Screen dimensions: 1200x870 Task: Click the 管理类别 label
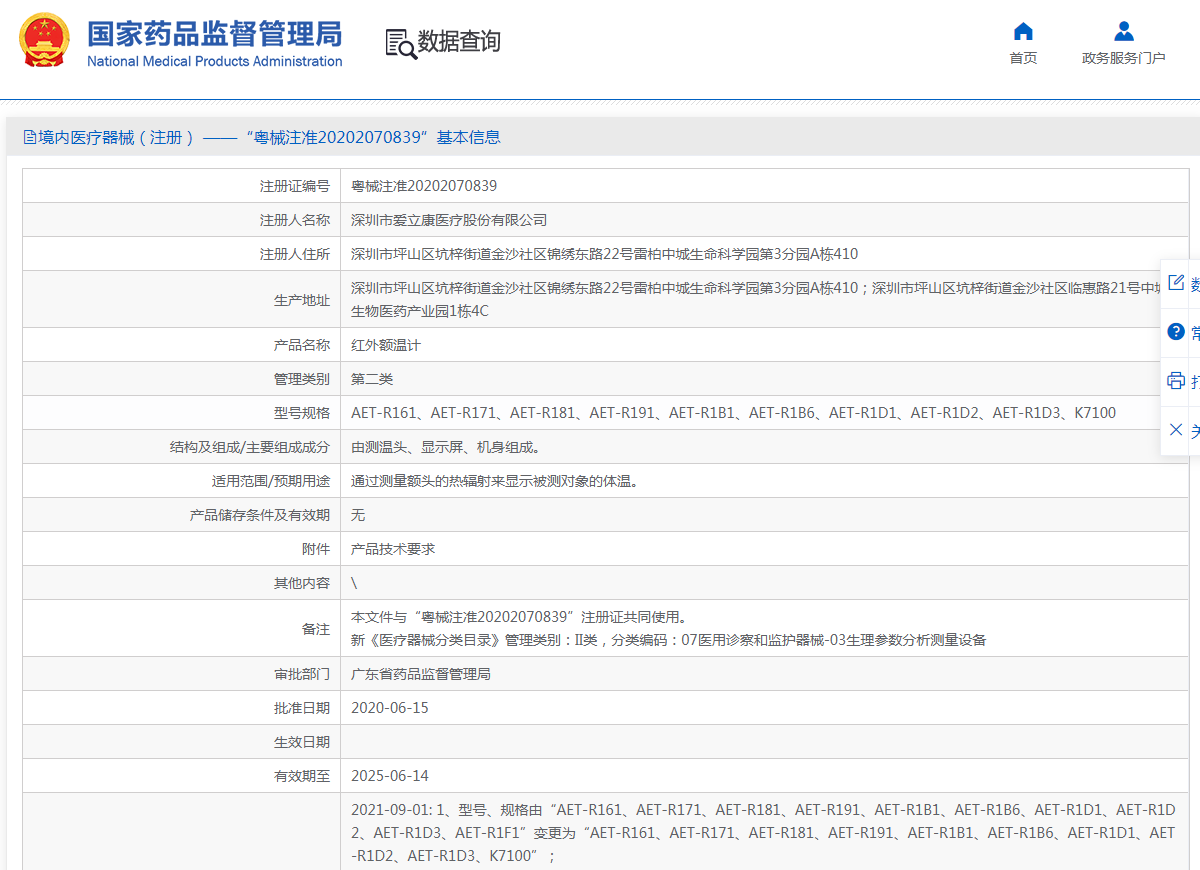[x=302, y=379]
